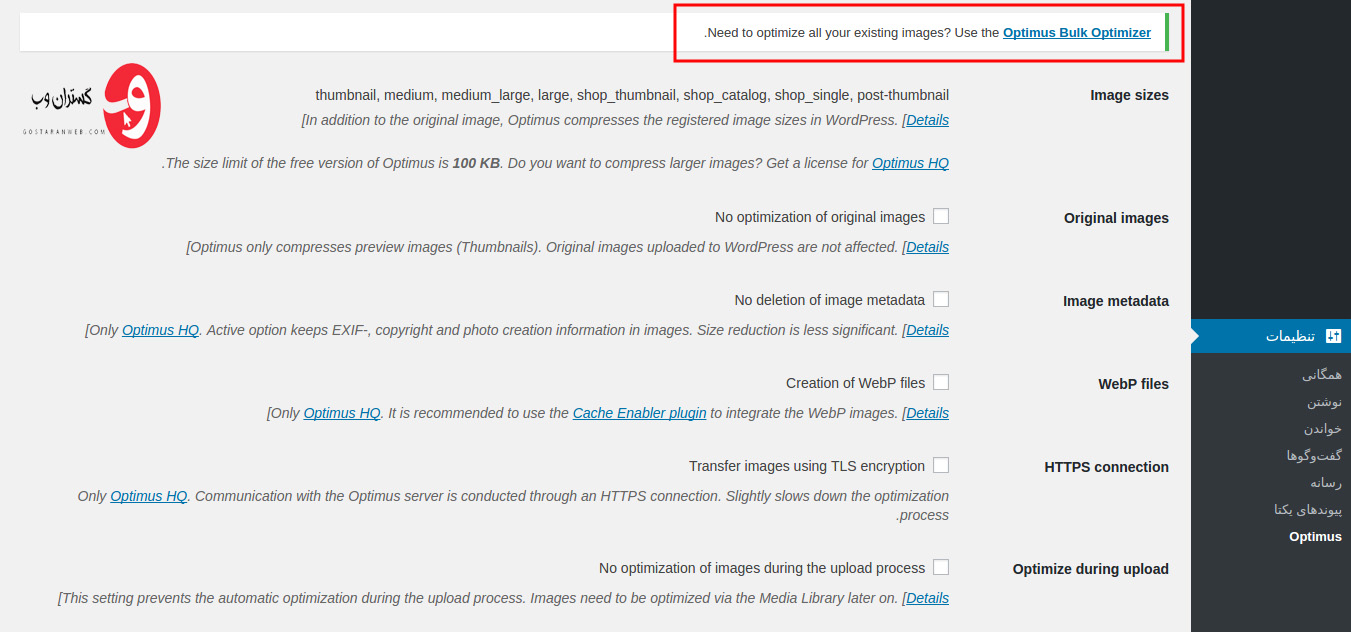
Task: Click Optimus HQ link in HTTPS connection note
Action: pyautogui.click(x=149, y=496)
